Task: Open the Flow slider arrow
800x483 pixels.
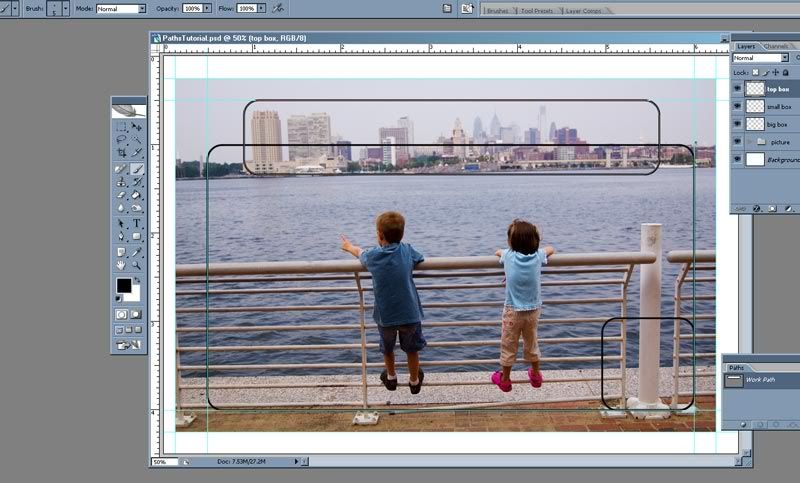Action: [261, 9]
